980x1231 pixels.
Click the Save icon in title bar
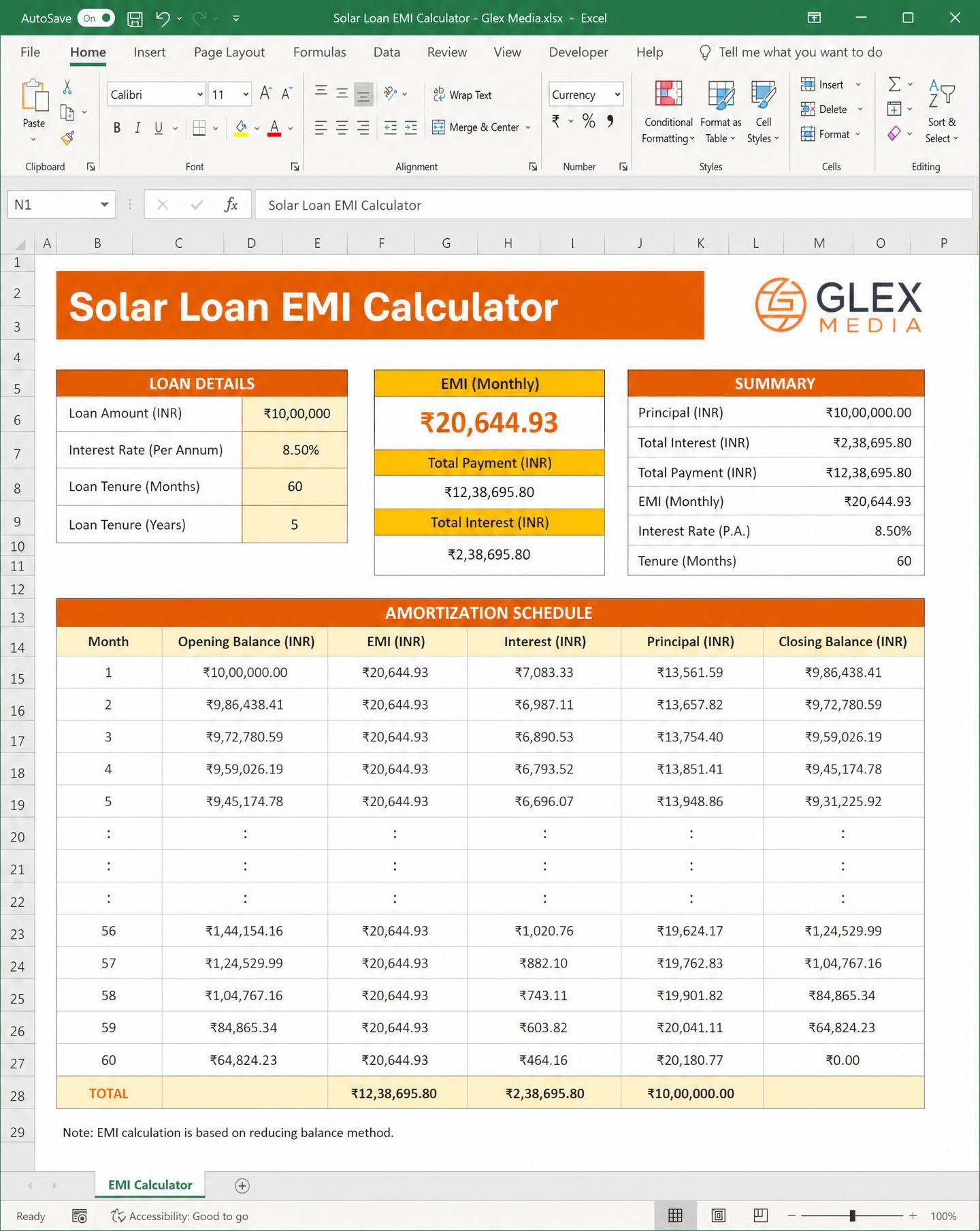coord(135,18)
